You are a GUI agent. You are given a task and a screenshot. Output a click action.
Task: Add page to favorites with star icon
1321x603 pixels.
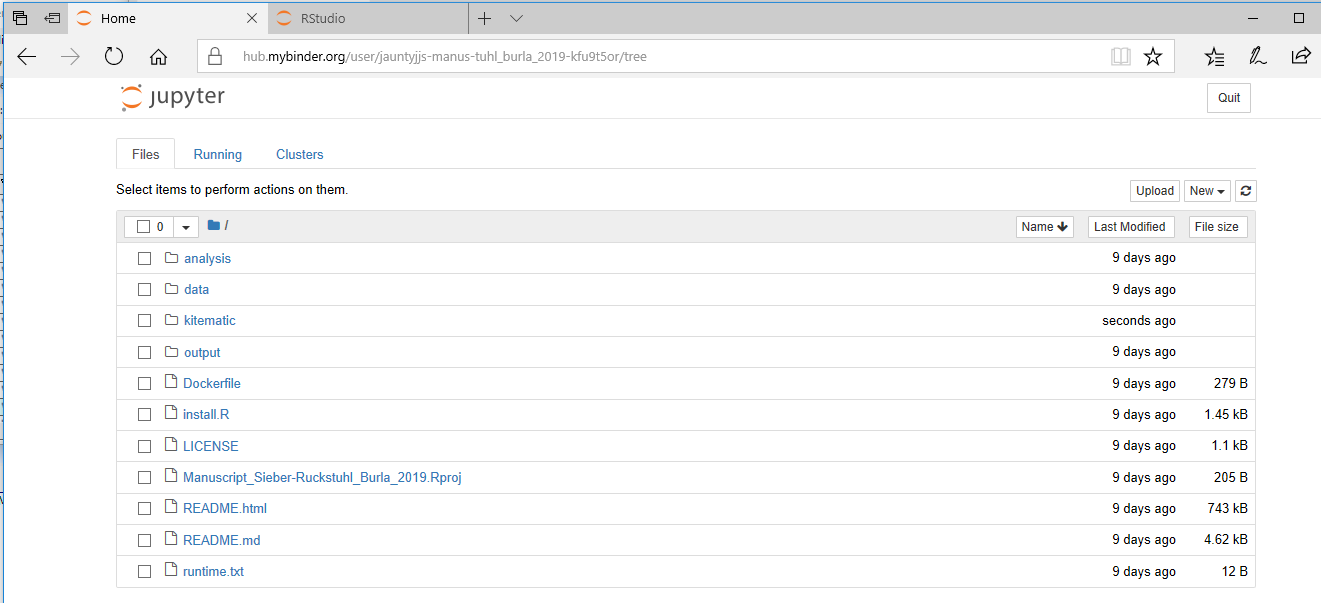coord(1154,56)
